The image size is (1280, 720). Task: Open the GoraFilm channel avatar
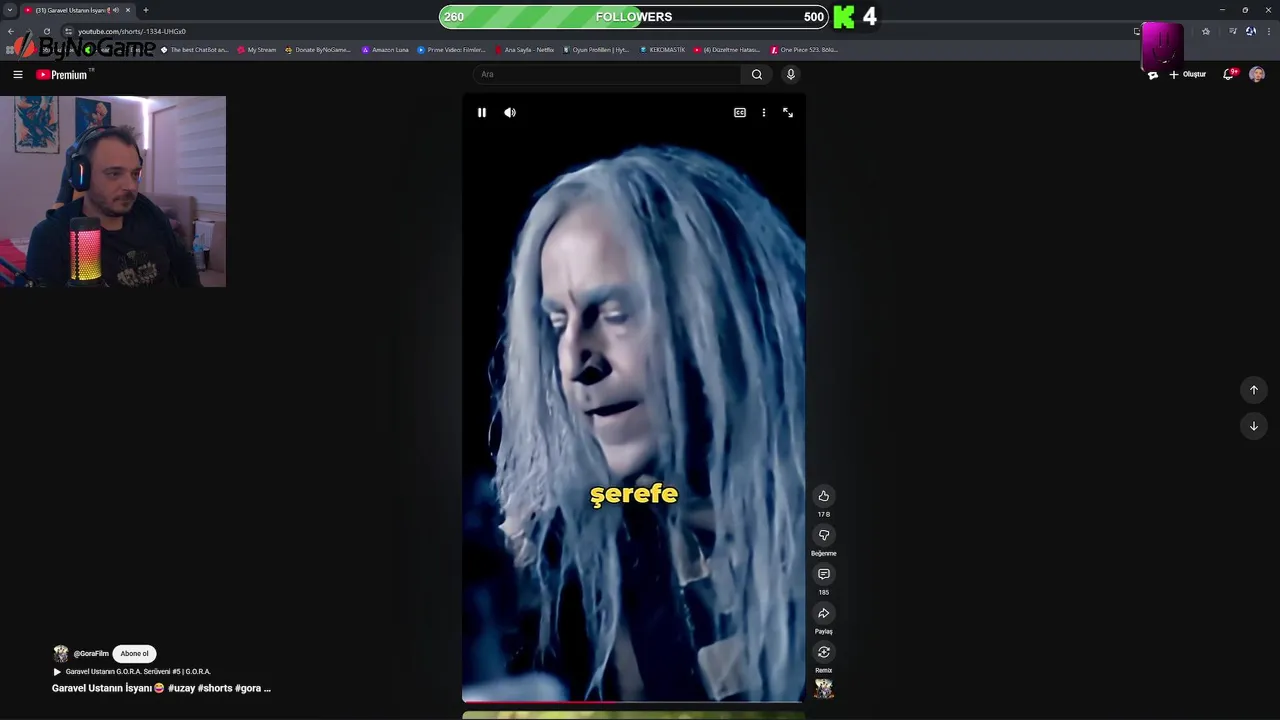[61, 654]
